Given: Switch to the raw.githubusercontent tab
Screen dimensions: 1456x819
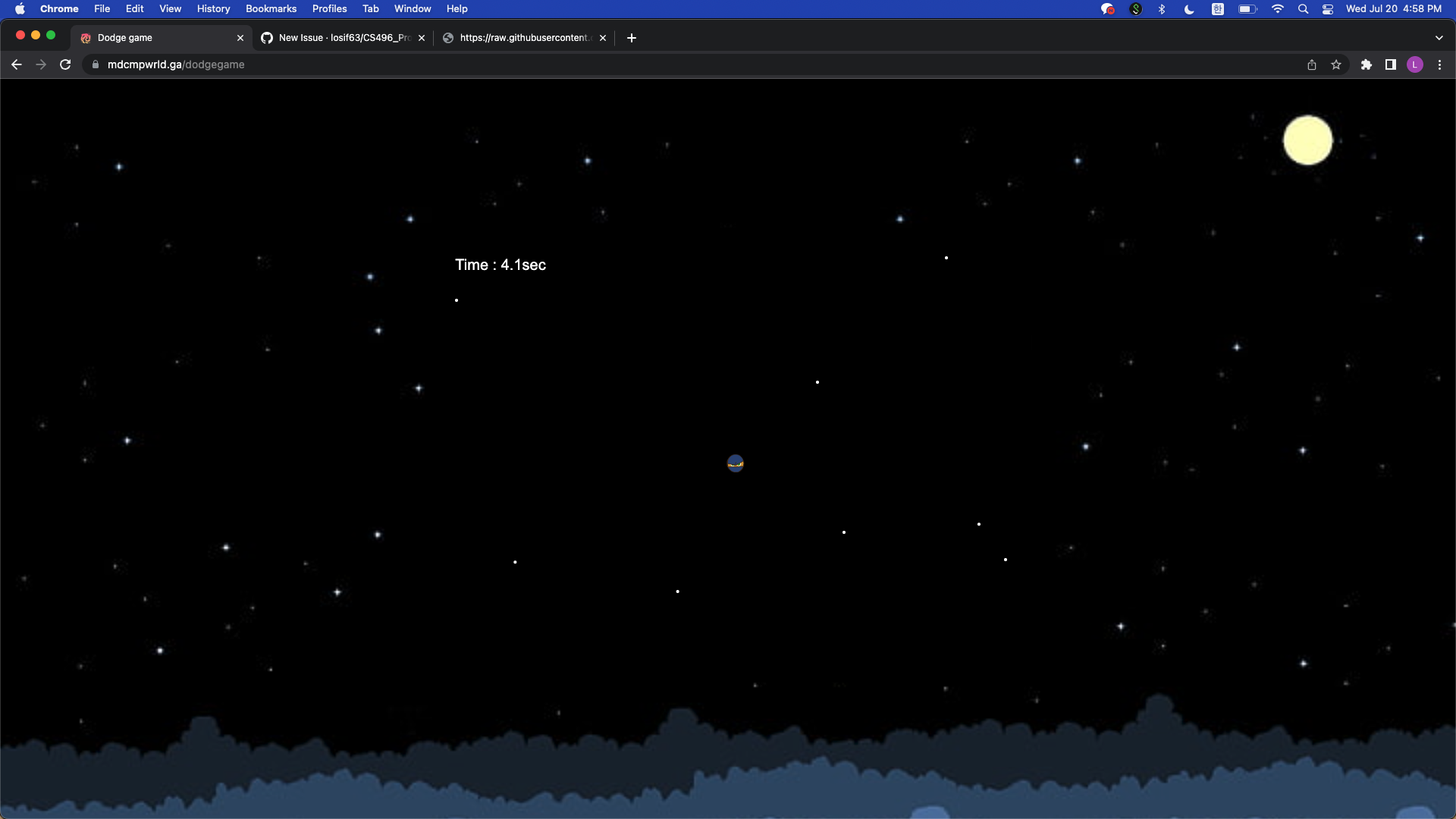Looking at the screenshot, I should tap(525, 38).
